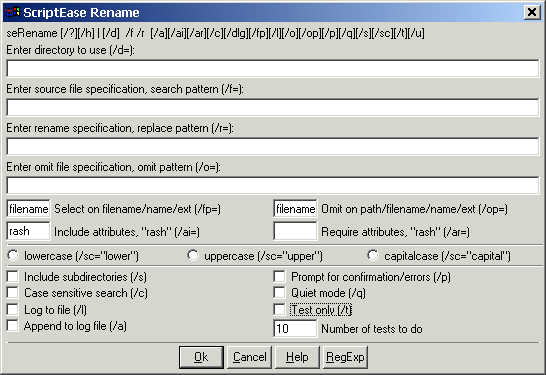
Task: Select the capitalcase radio button
Action: click(373, 255)
